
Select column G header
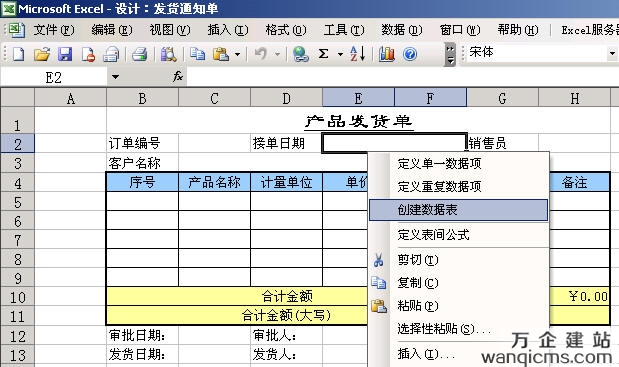point(502,98)
